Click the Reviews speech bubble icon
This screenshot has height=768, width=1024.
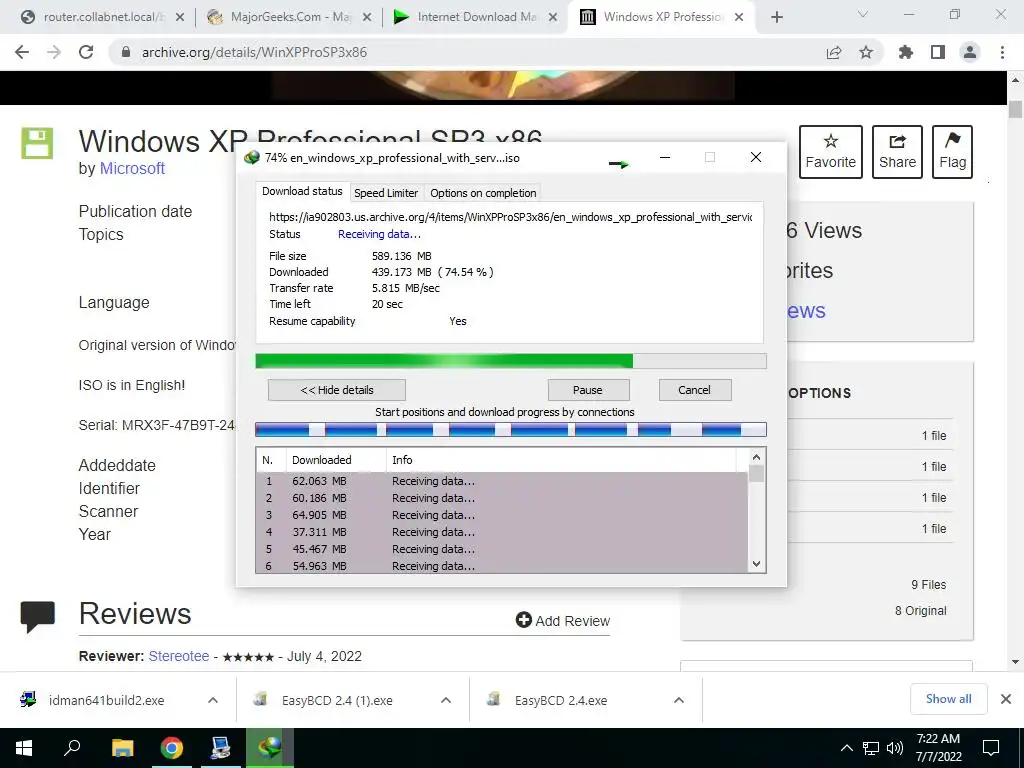coord(38,616)
